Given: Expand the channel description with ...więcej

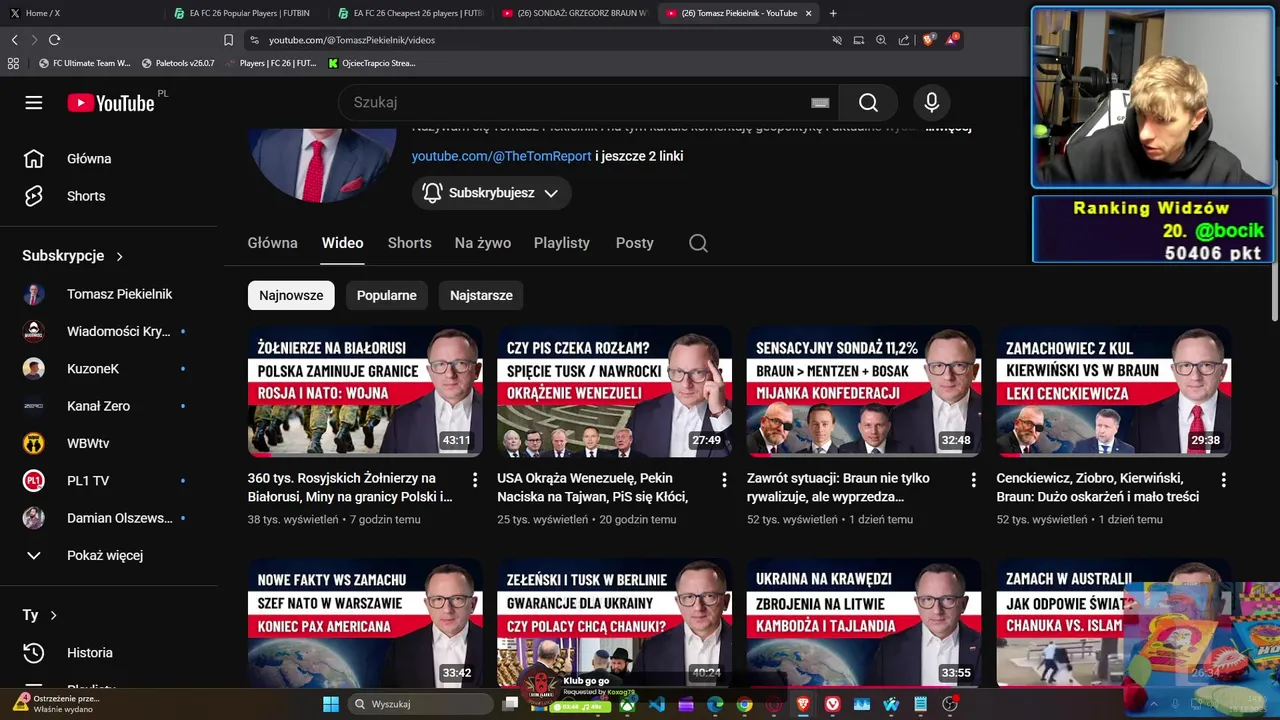Looking at the screenshot, I should pos(947,127).
